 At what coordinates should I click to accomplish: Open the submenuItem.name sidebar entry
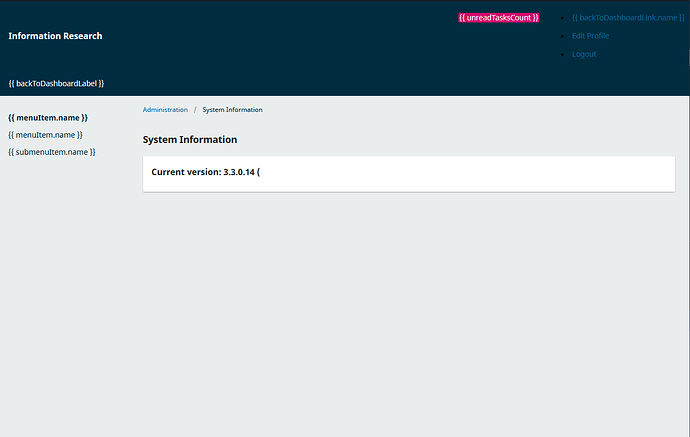click(52, 152)
